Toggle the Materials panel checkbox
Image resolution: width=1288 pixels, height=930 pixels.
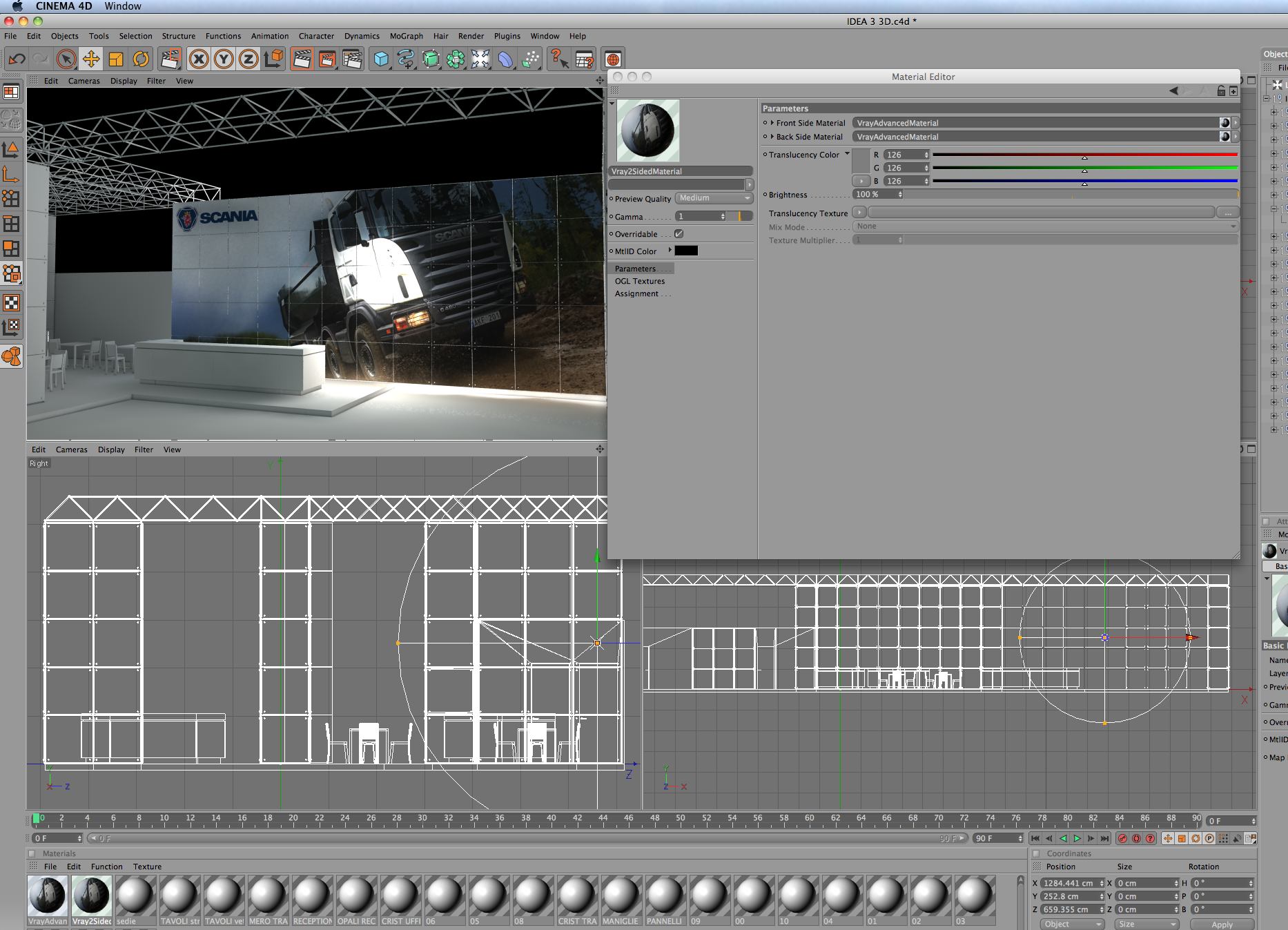coord(32,853)
